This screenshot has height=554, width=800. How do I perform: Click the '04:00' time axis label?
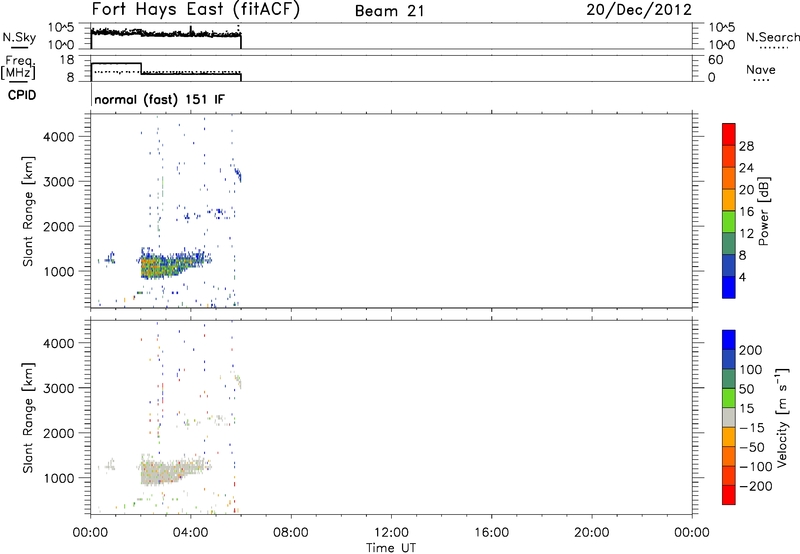[x=190, y=533]
